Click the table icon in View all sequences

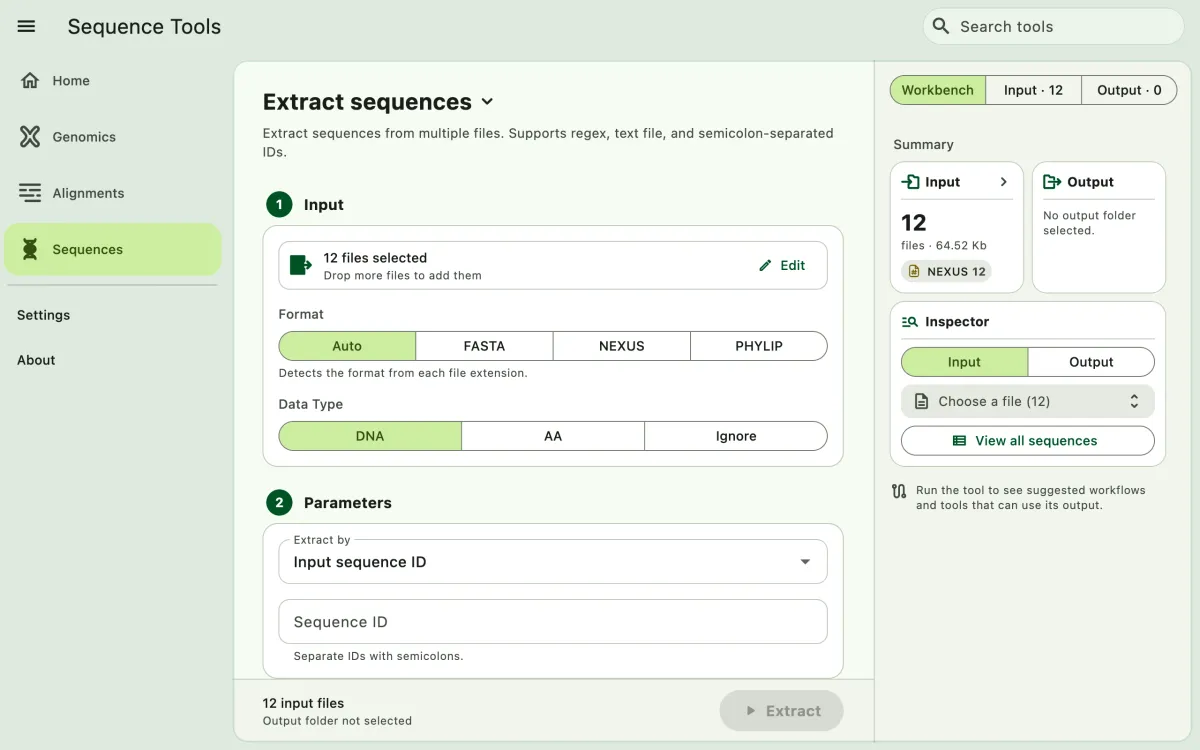(x=959, y=441)
